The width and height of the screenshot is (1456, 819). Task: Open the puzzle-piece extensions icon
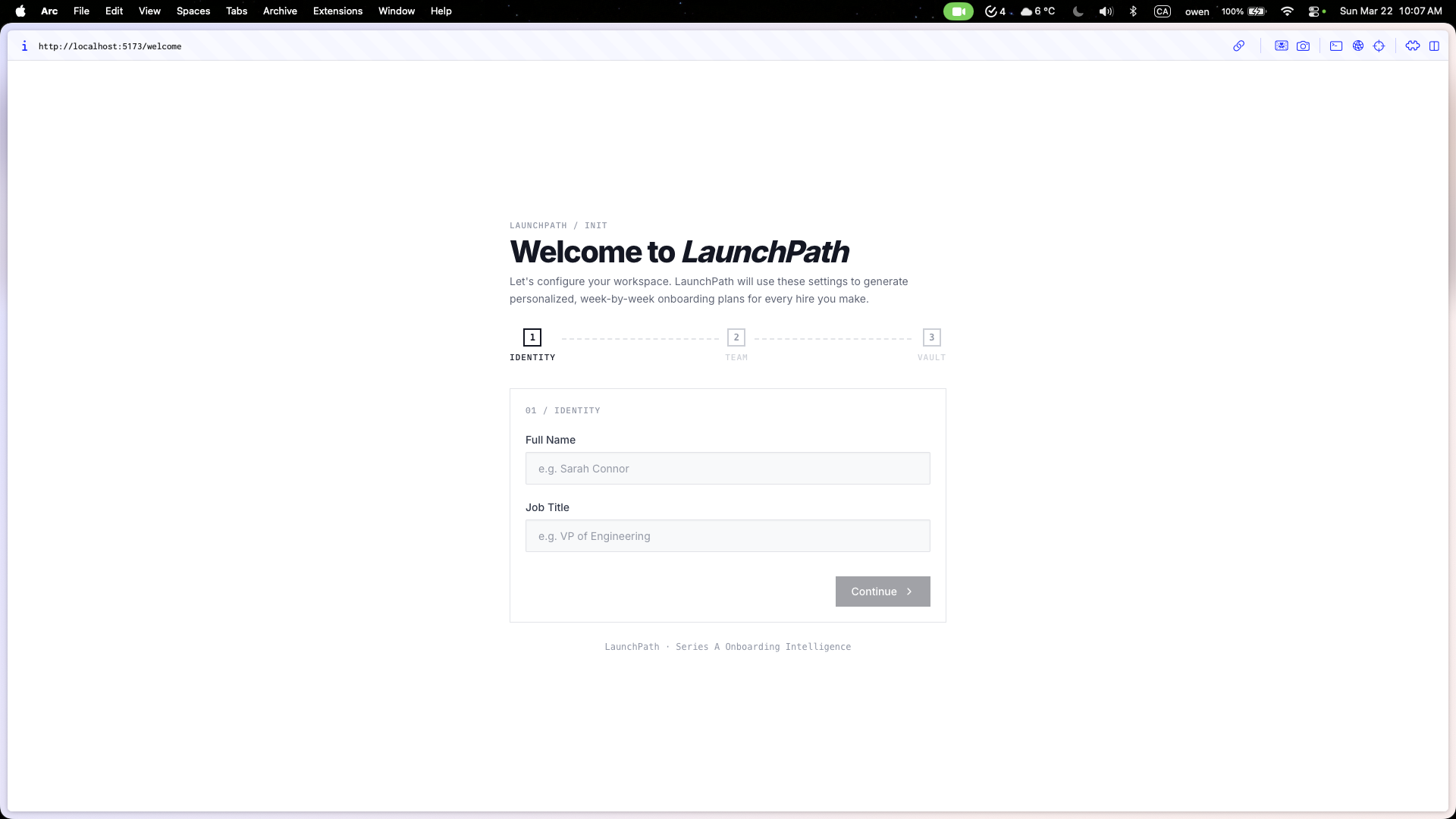(x=1412, y=46)
